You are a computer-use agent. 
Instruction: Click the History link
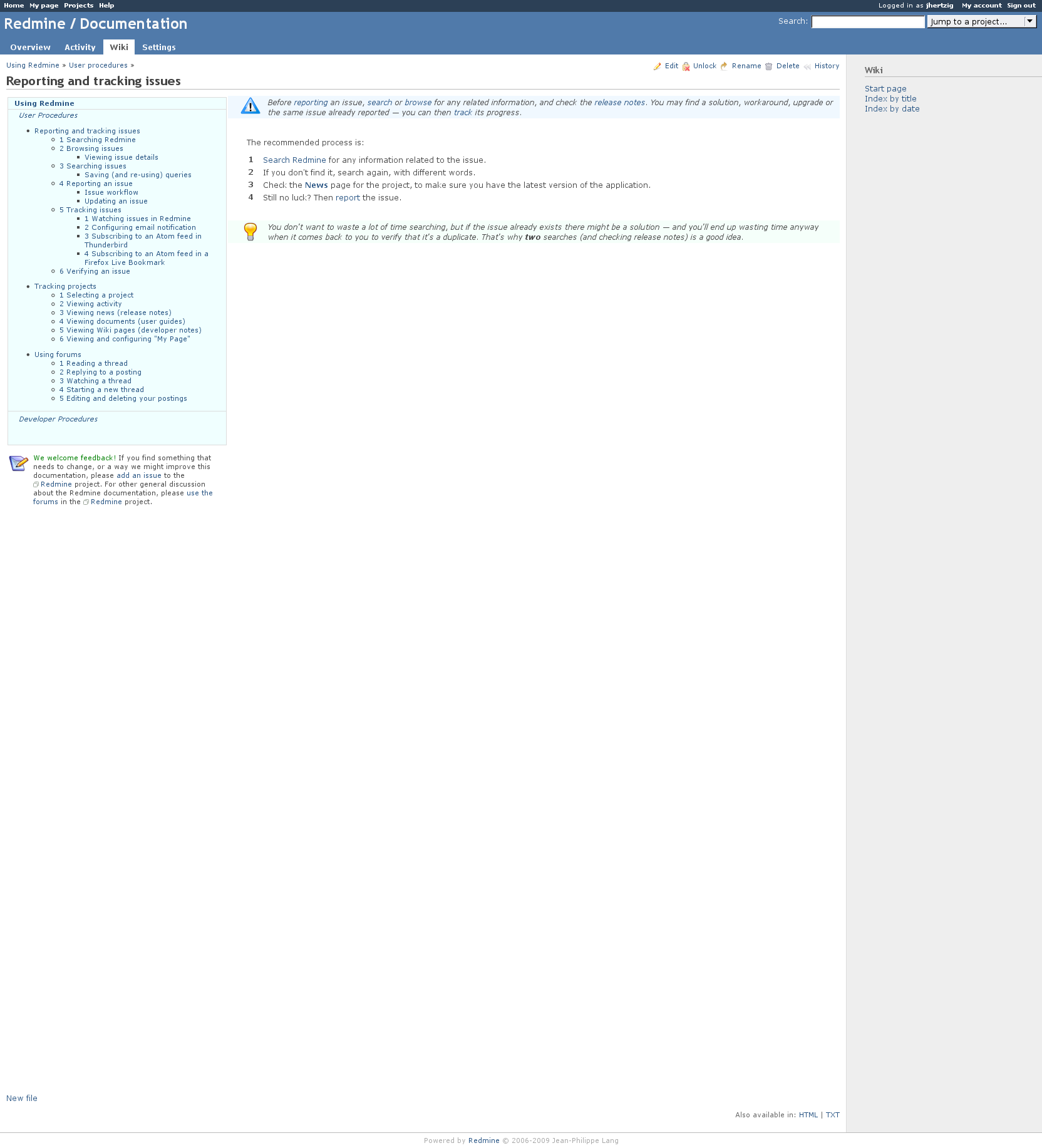(827, 66)
